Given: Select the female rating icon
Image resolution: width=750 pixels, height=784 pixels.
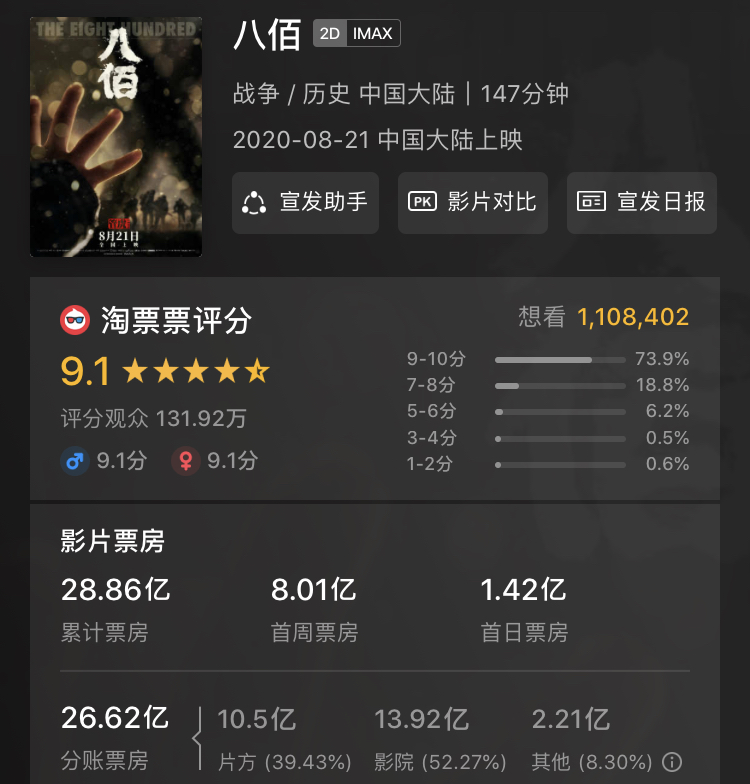Looking at the screenshot, I should [186, 460].
